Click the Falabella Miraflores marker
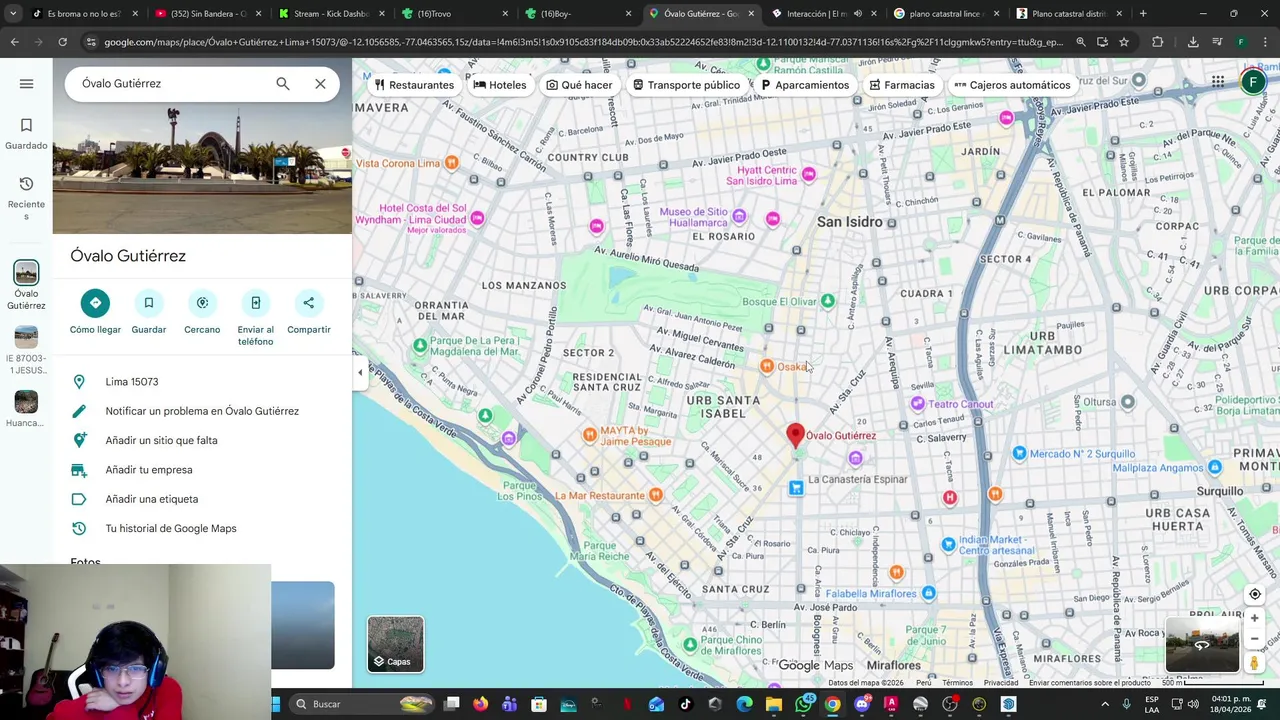The height and width of the screenshot is (720, 1280). tap(928, 594)
